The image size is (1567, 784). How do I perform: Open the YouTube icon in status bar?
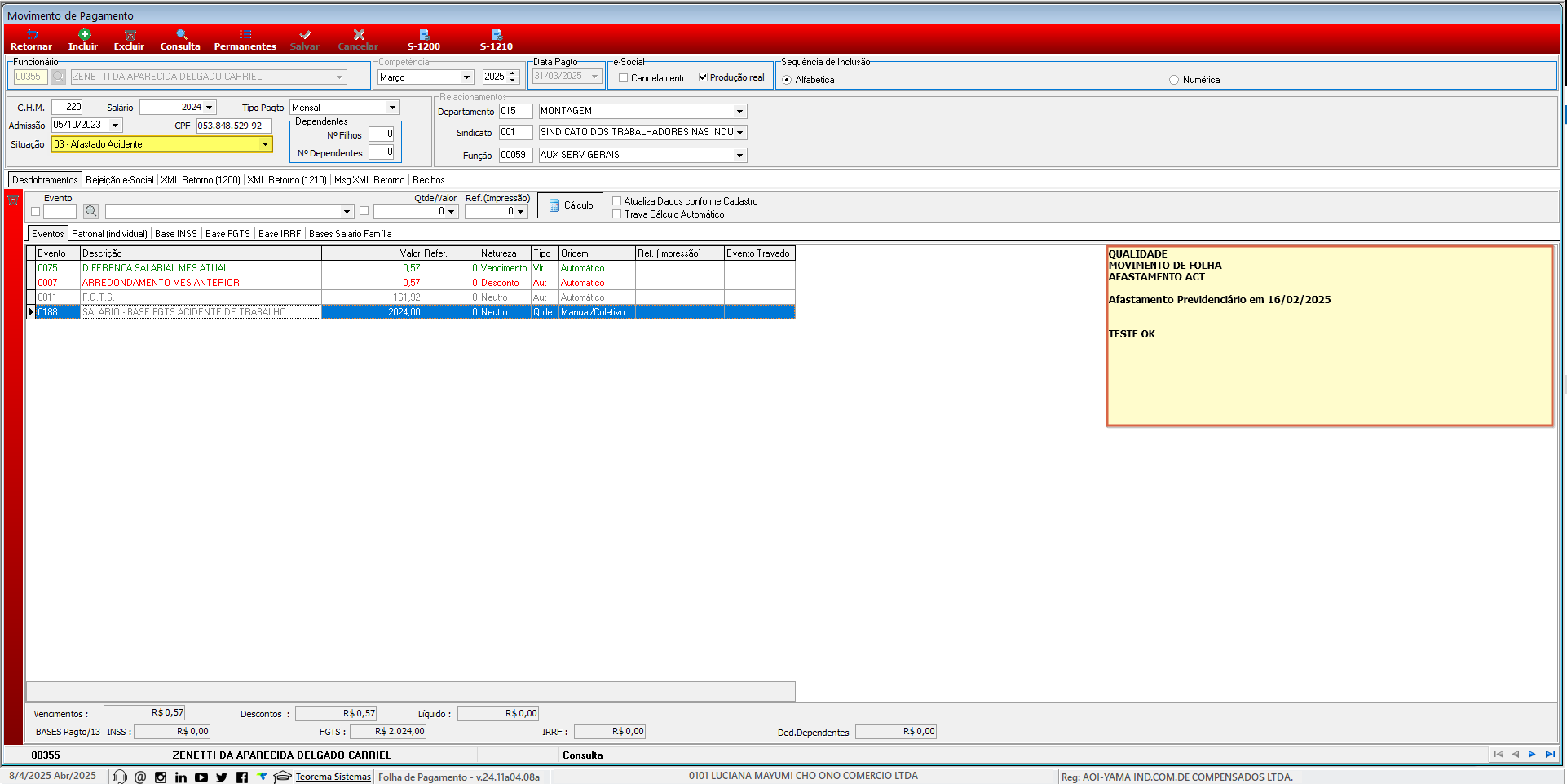point(201,777)
